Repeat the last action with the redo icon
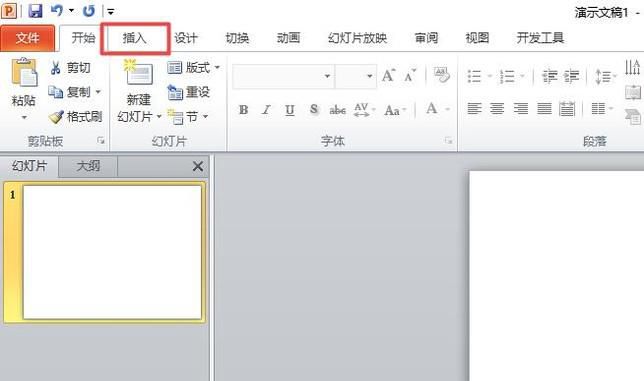 pyautogui.click(x=88, y=11)
